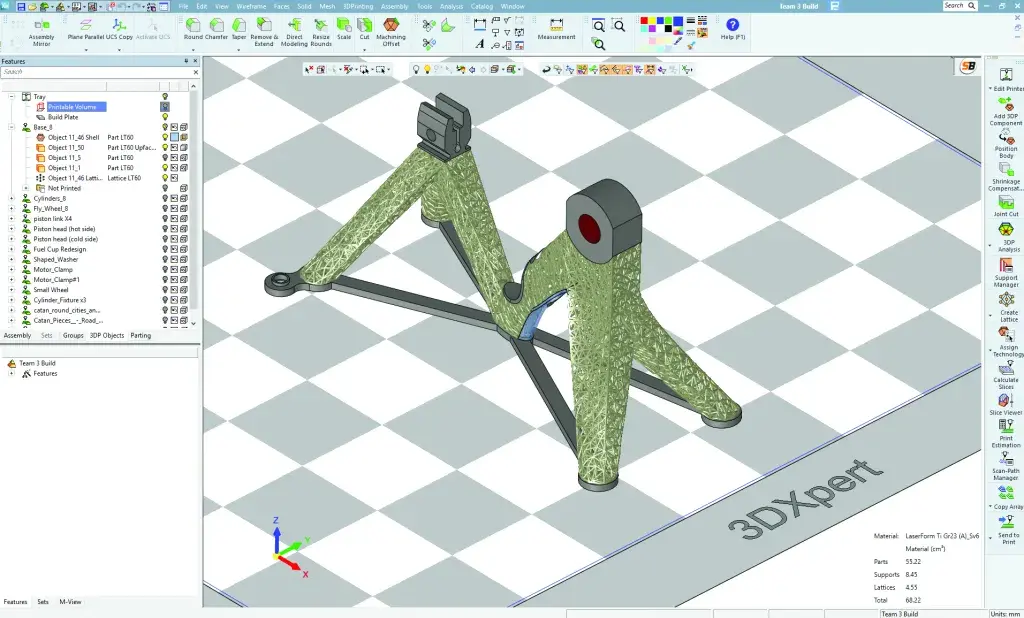Screen dimensions: 1024x618
Task: Collapse the Base_8 tree node
Action: tap(11, 126)
